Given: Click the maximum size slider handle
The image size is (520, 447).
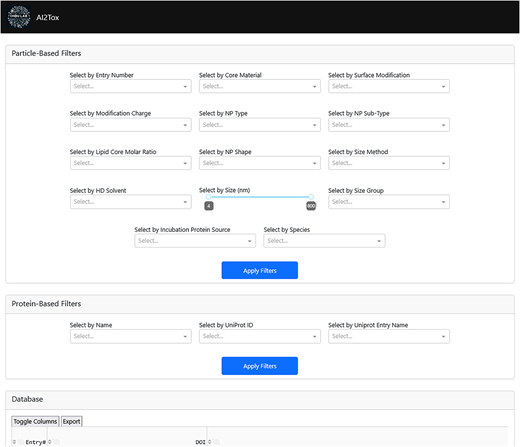Looking at the screenshot, I should 311,197.
